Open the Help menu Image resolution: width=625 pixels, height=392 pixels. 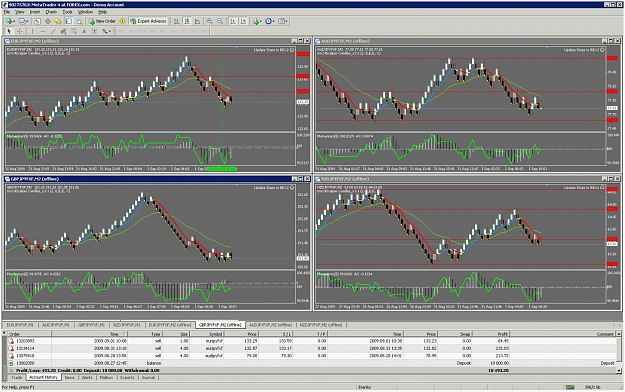coord(102,12)
